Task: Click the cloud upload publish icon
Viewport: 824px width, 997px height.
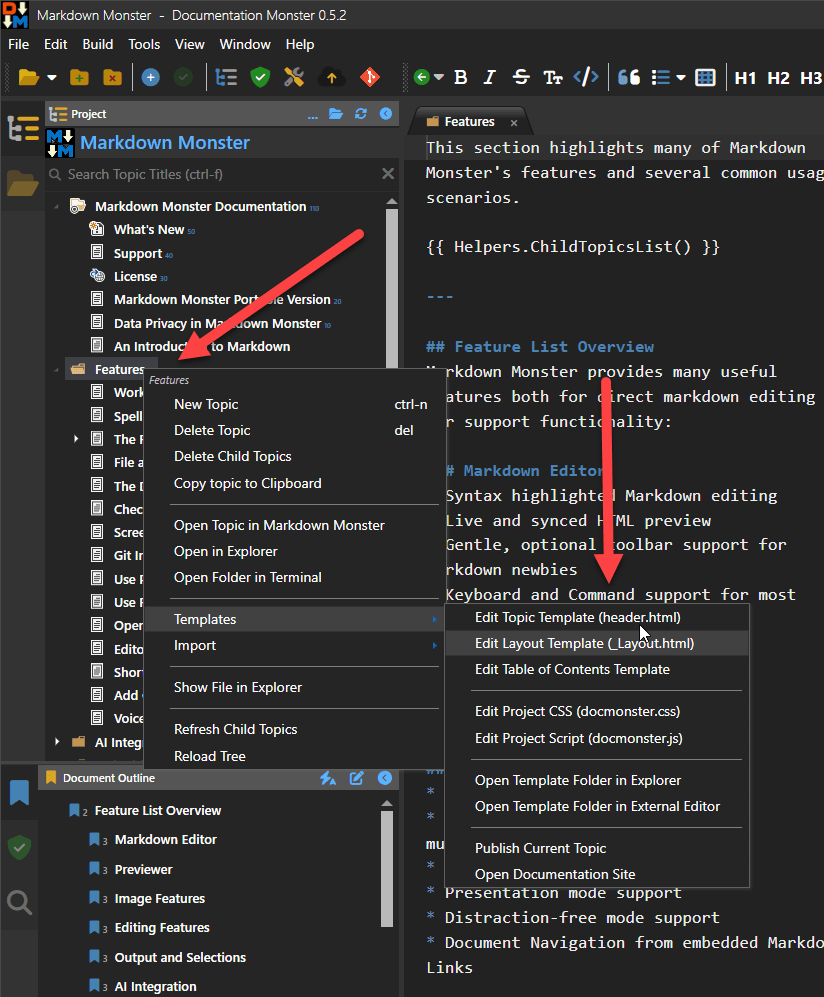Action: point(331,78)
